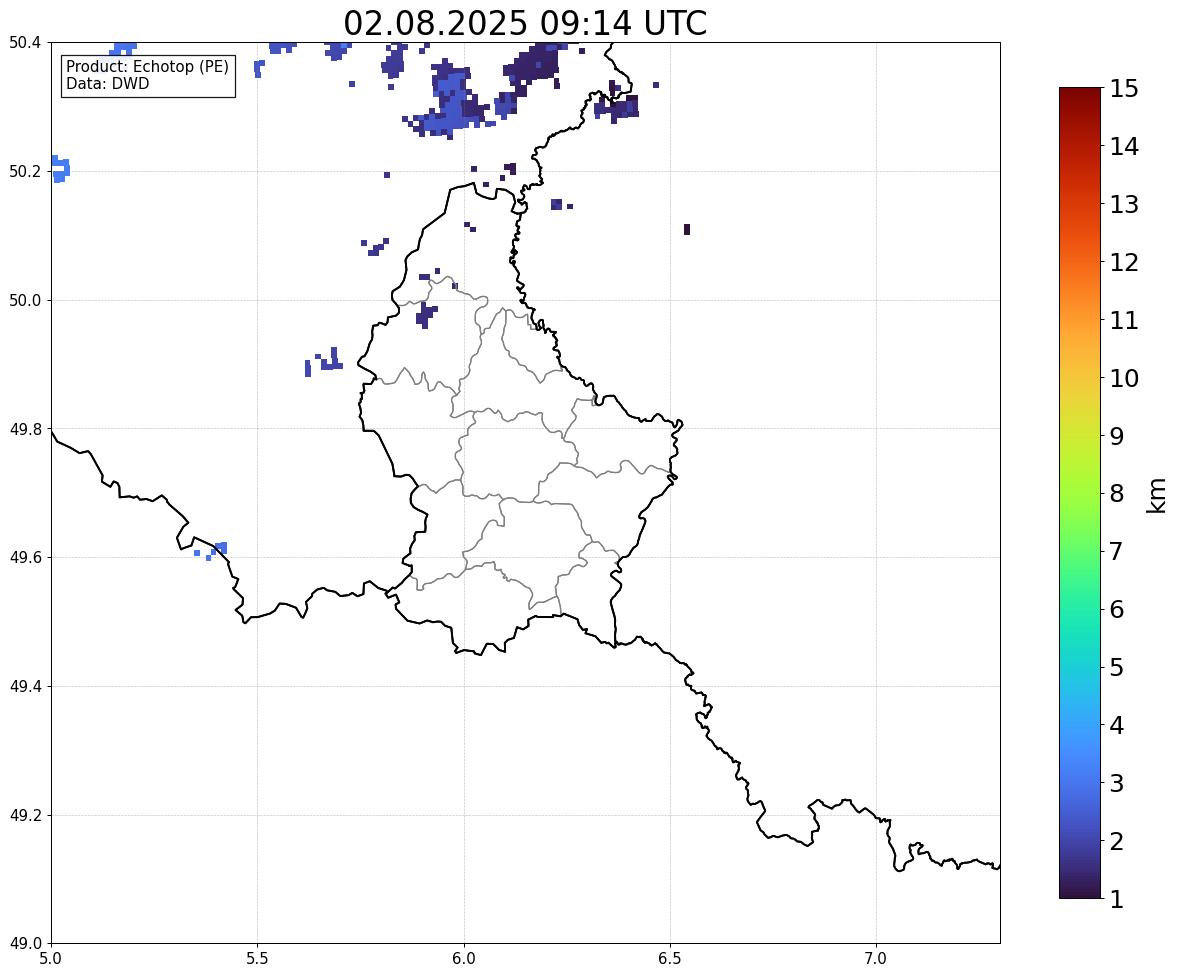1178x976 pixels.
Task: Click the plot title "02.08.2025 09:14 UTC"
Action: [525, 23]
